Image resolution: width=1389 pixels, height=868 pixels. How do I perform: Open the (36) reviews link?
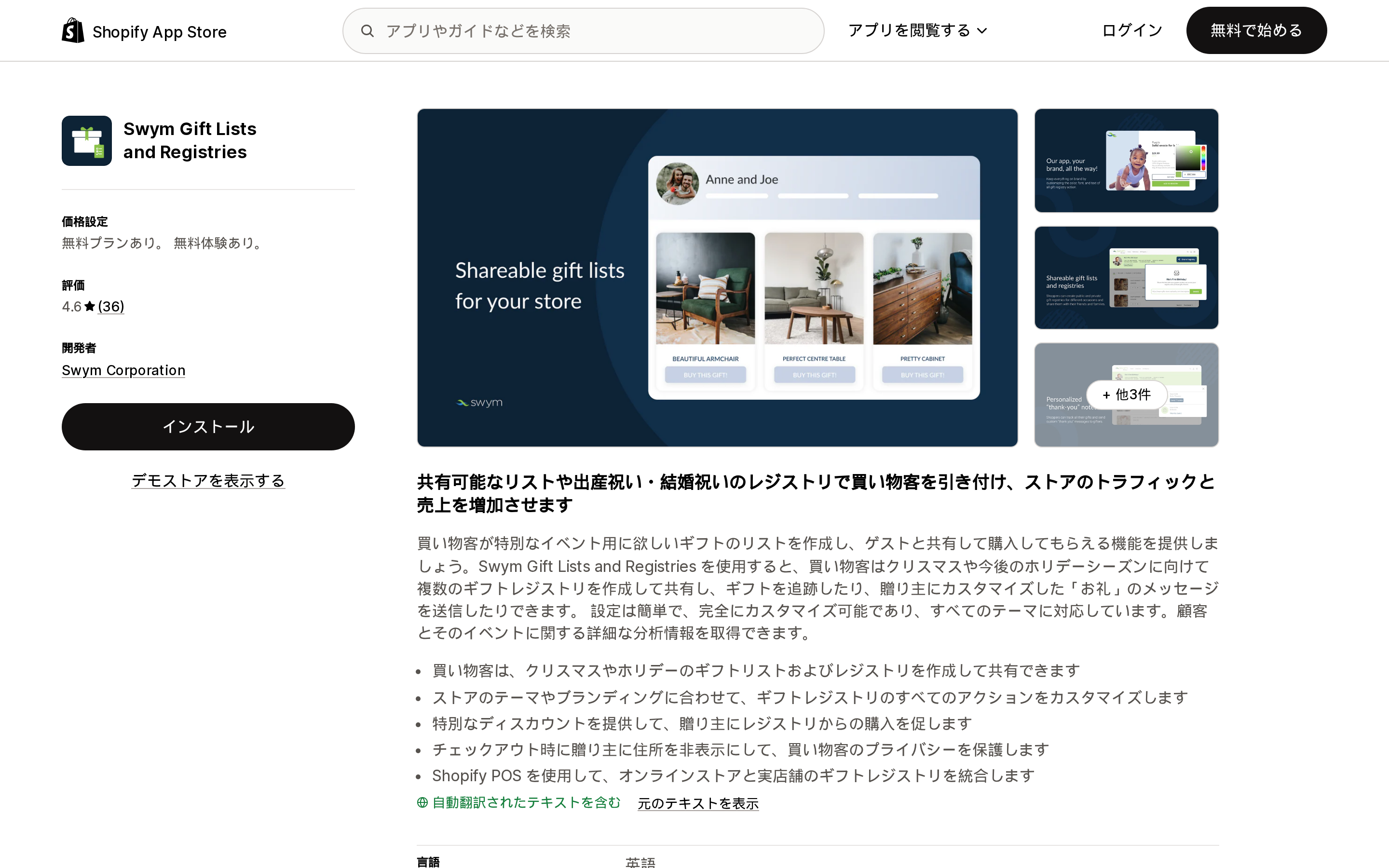tap(111, 307)
